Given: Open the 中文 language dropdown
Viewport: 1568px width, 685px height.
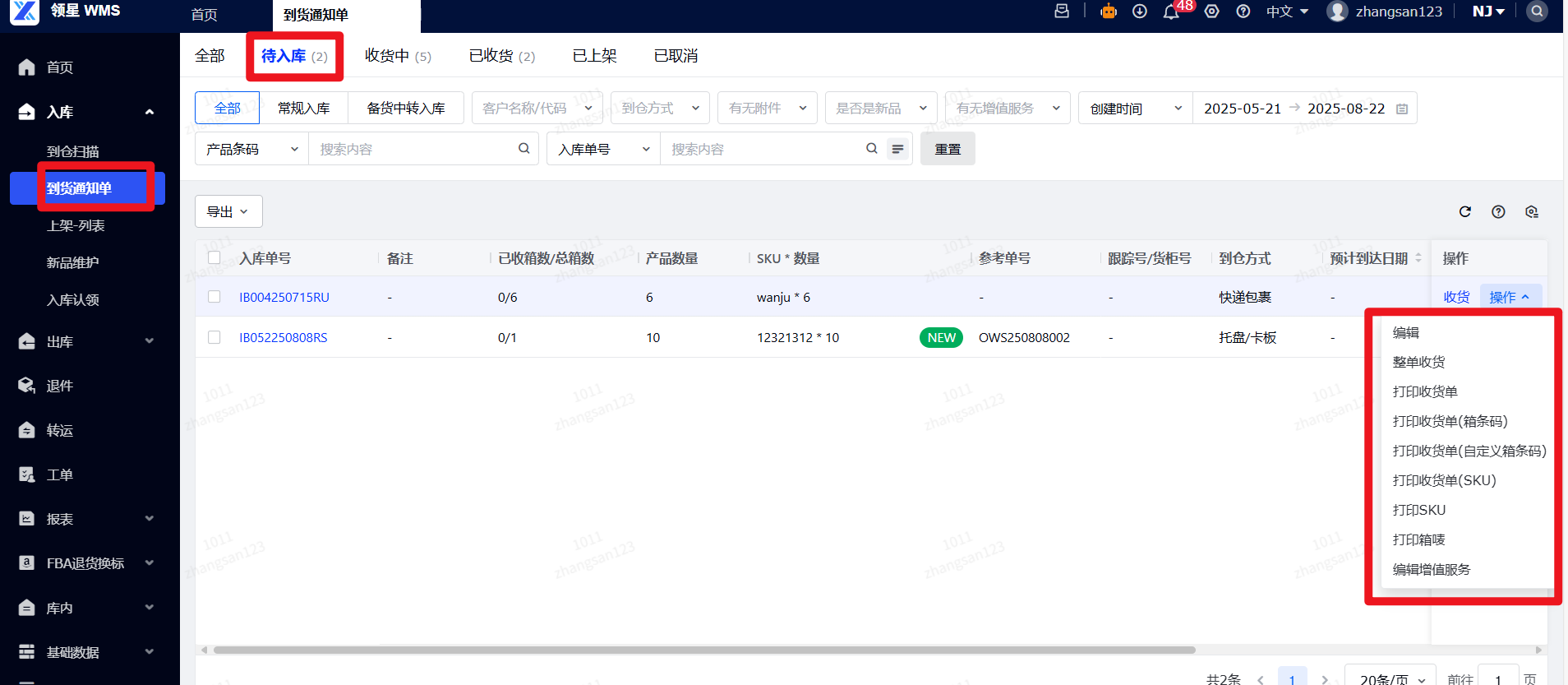Looking at the screenshot, I should 1287,12.
